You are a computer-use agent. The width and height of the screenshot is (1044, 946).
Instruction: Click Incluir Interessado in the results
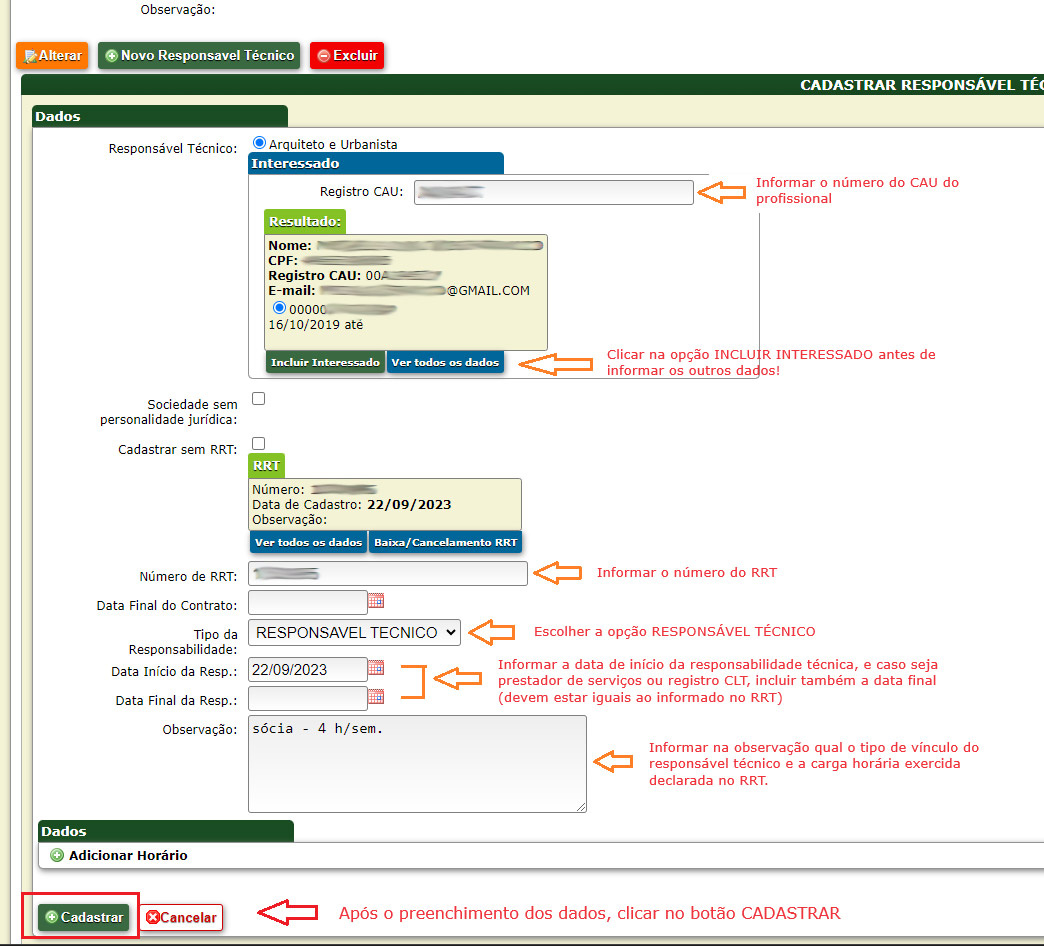[325, 362]
